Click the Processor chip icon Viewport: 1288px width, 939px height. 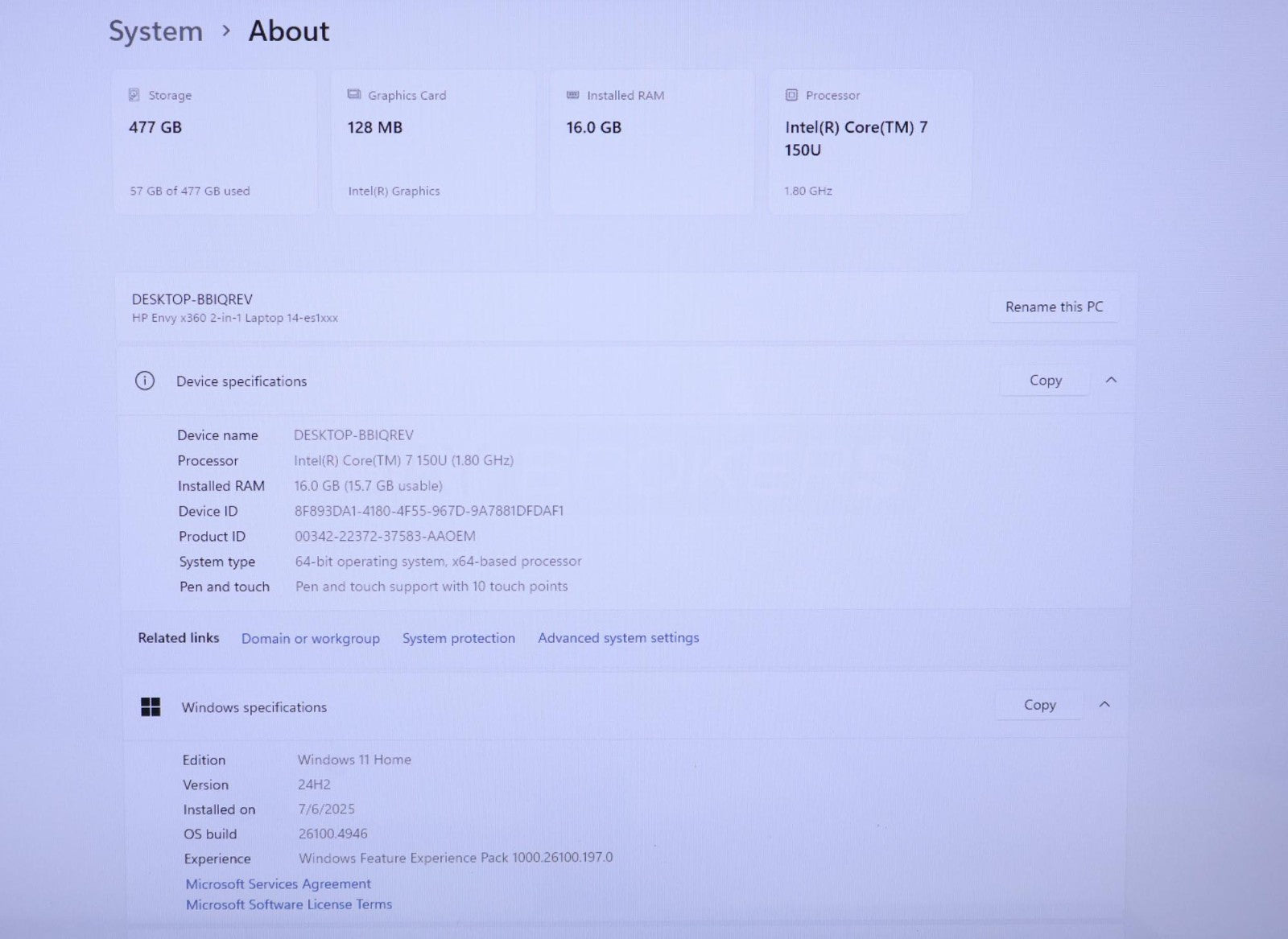click(x=791, y=95)
